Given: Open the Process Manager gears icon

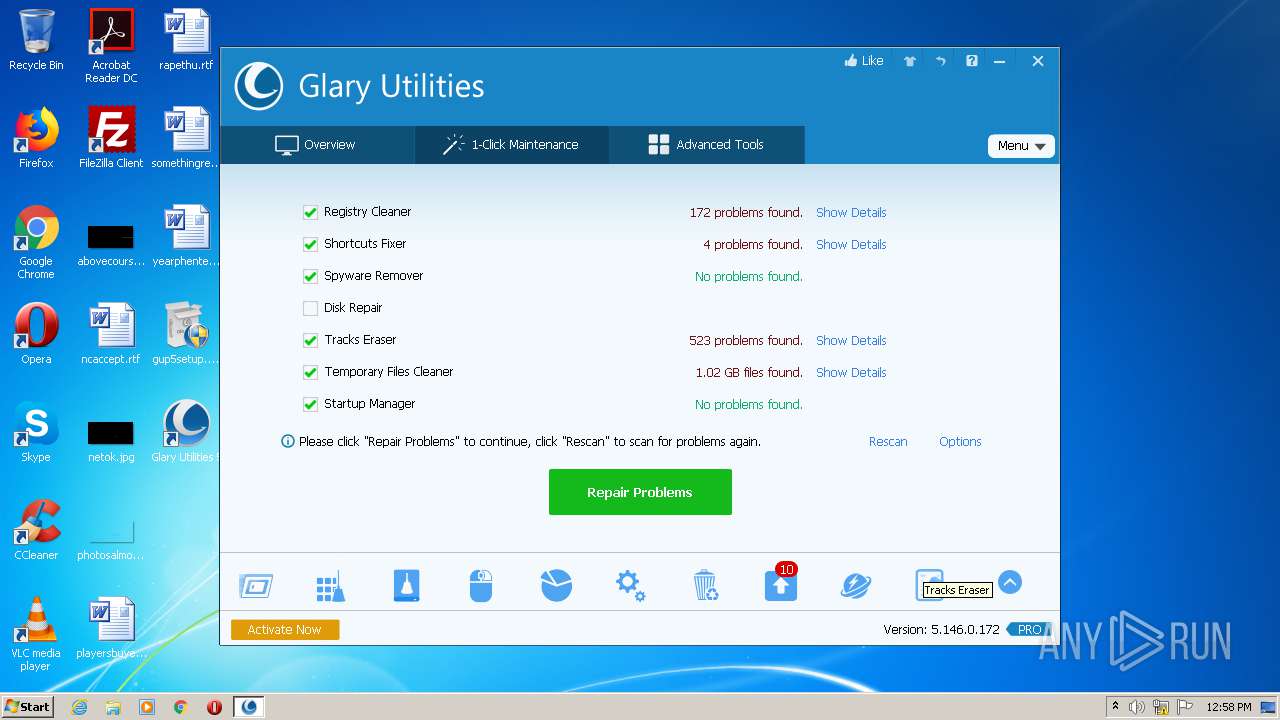Looking at the screenshot, I should (630, 586).
